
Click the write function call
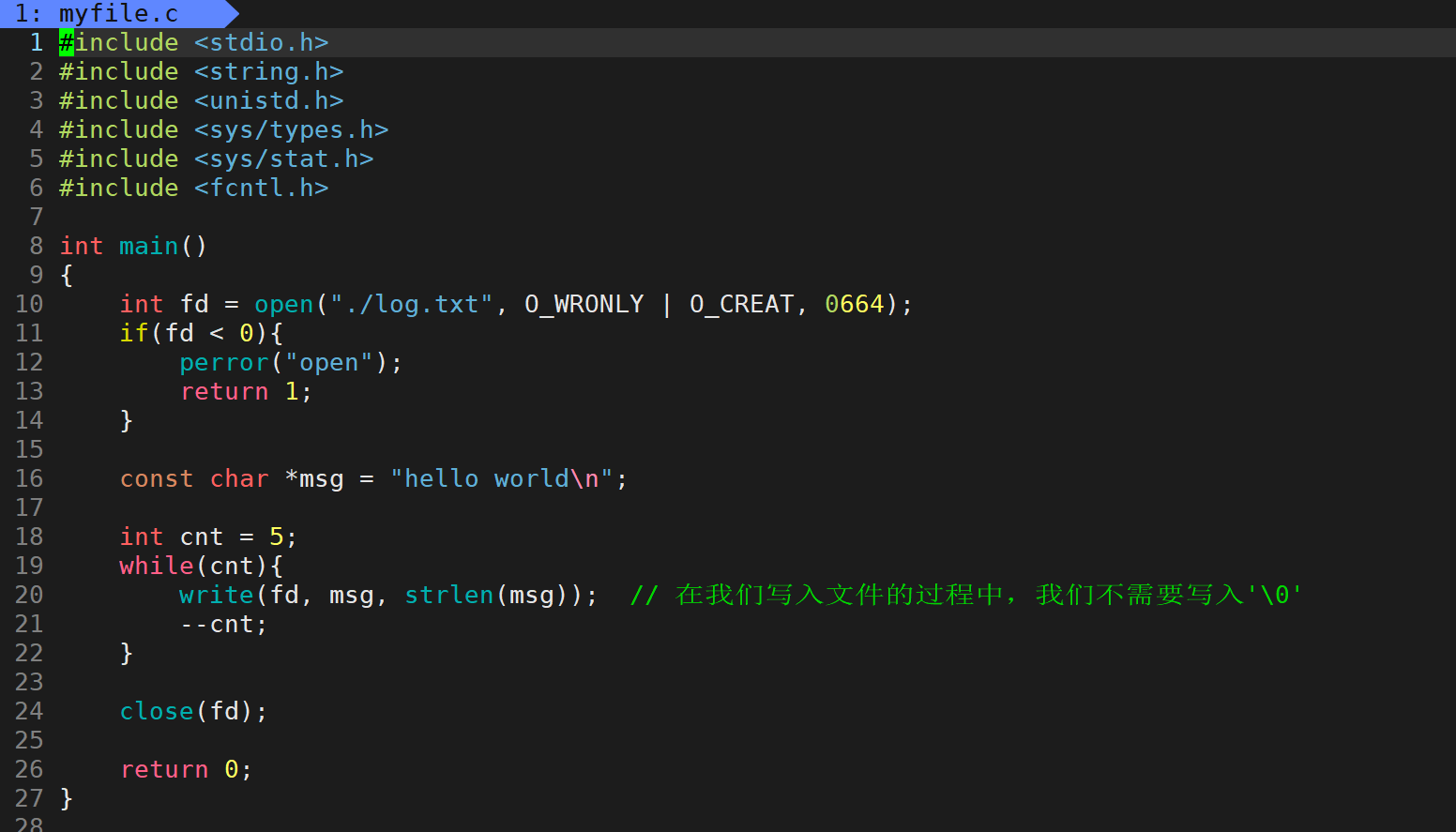(x=217, y=595)
